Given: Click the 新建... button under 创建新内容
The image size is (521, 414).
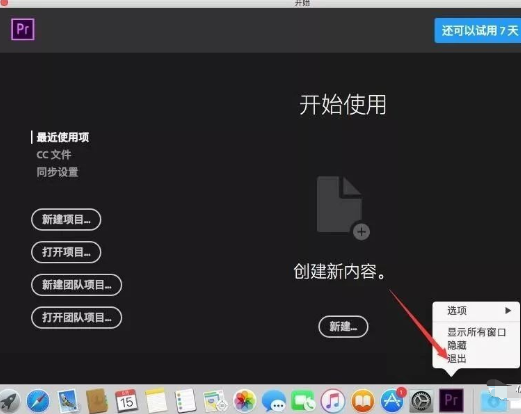Looking at the screenshot, I should (x=343, y=327).
